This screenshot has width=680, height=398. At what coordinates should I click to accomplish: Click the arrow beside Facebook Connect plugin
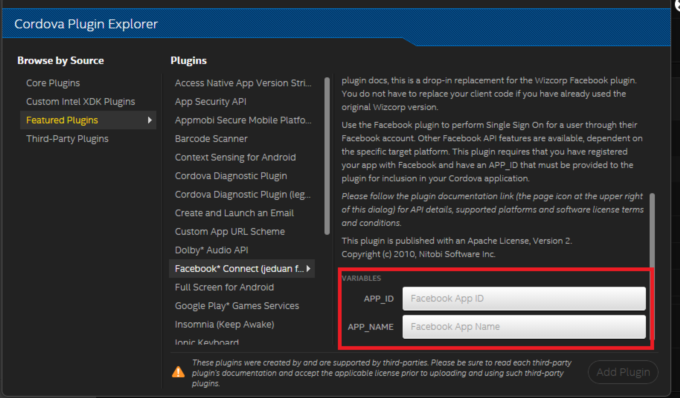(x=308, y=269)
